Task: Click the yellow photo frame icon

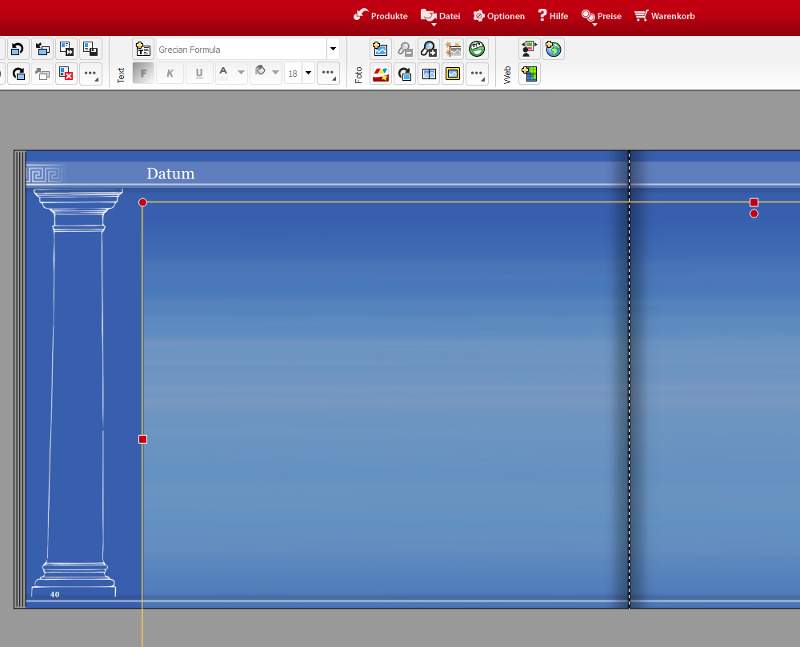Action: [x=452, y=74]
